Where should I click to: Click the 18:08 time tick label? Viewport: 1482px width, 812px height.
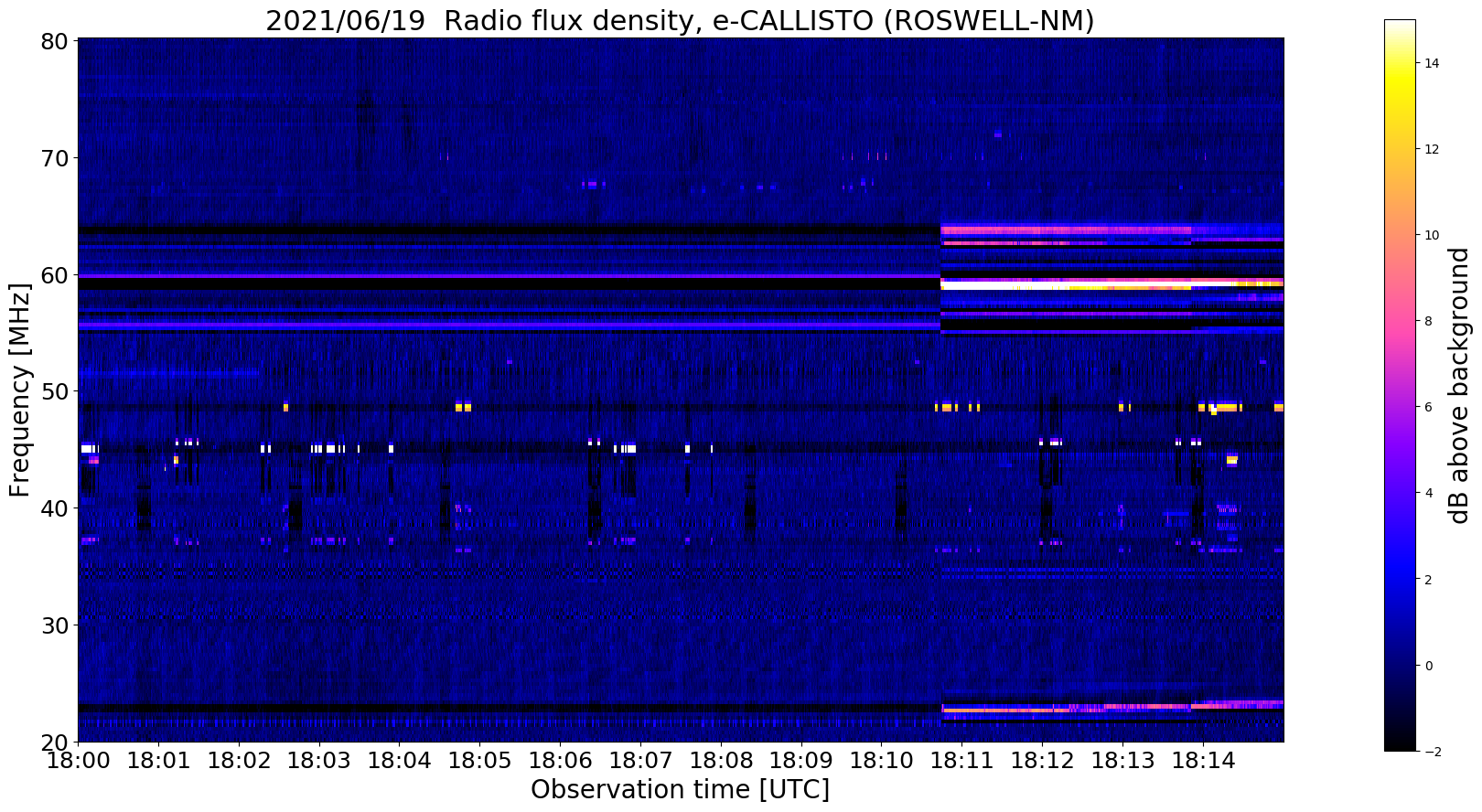click(721, 760)
